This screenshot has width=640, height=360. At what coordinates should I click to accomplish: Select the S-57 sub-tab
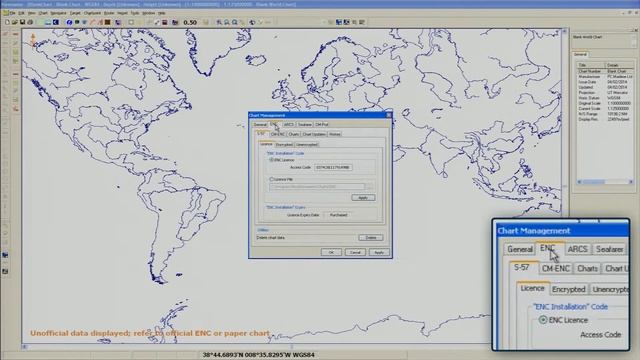pyautogui.click(x=261, y=133)
